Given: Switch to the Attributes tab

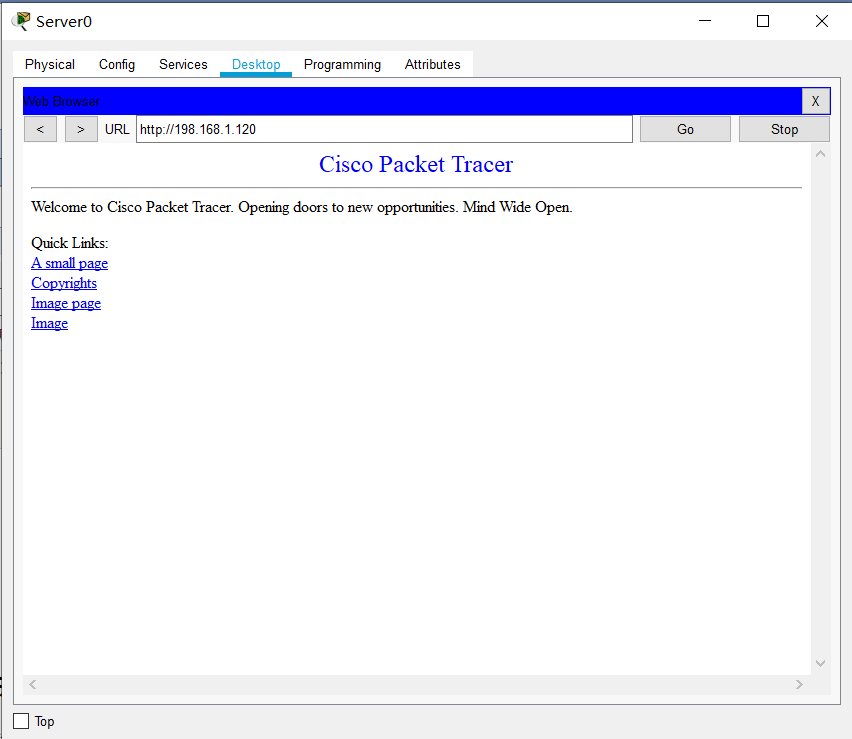Looking at the screenshot, I should coord(433,64).
